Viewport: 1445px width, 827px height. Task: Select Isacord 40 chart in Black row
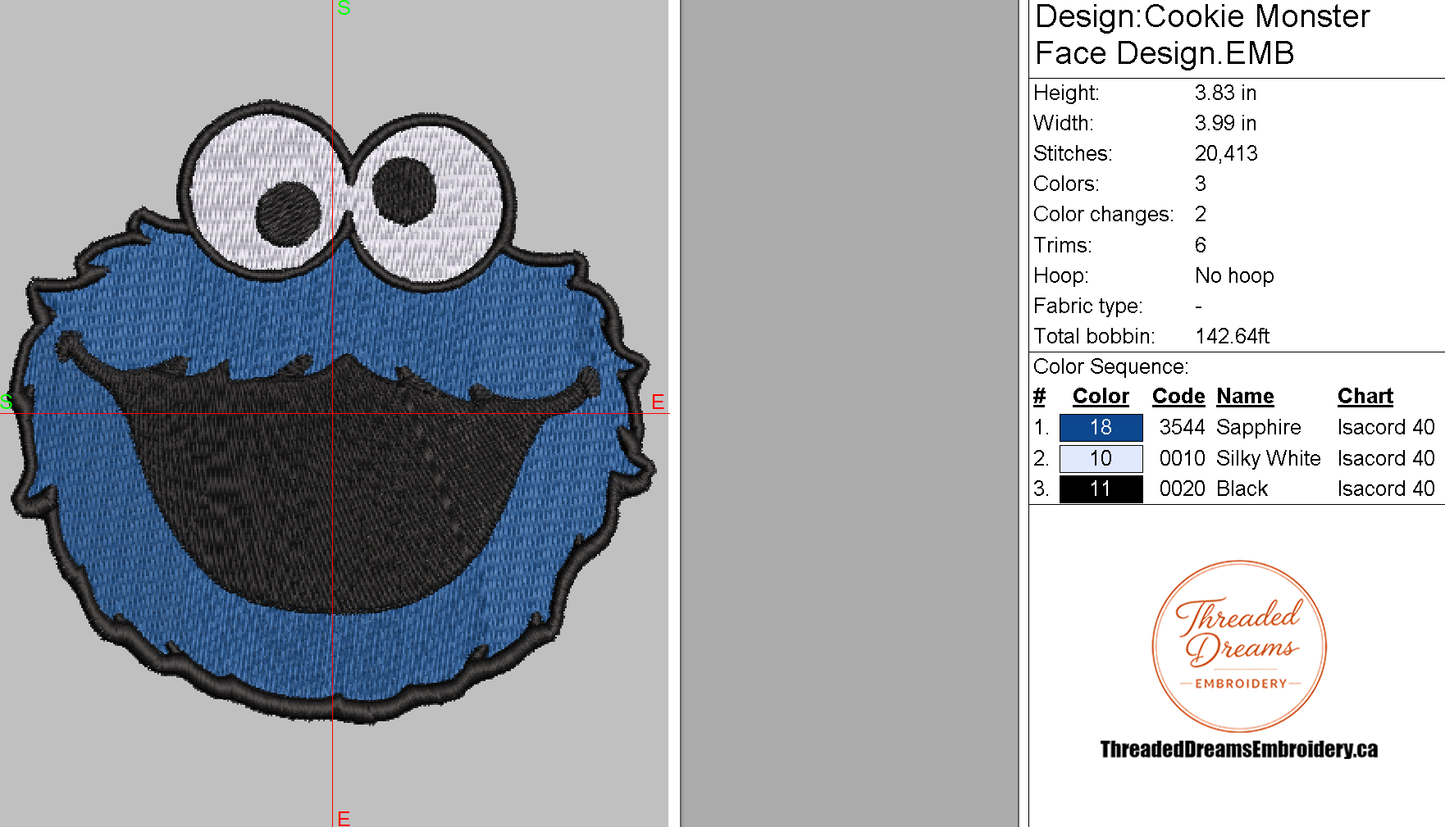pos(1386,489)
